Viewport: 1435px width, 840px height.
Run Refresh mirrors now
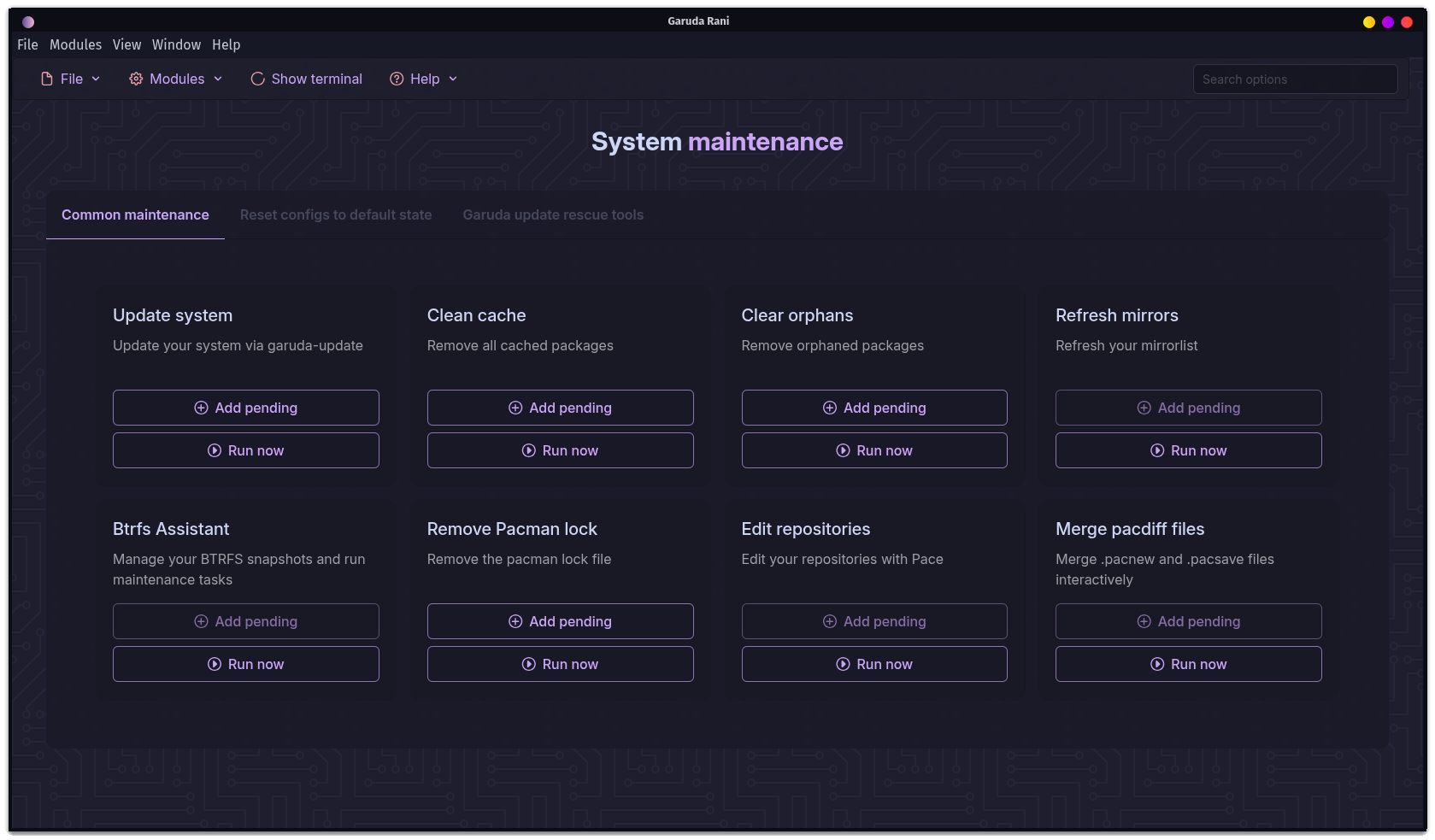1189,450
